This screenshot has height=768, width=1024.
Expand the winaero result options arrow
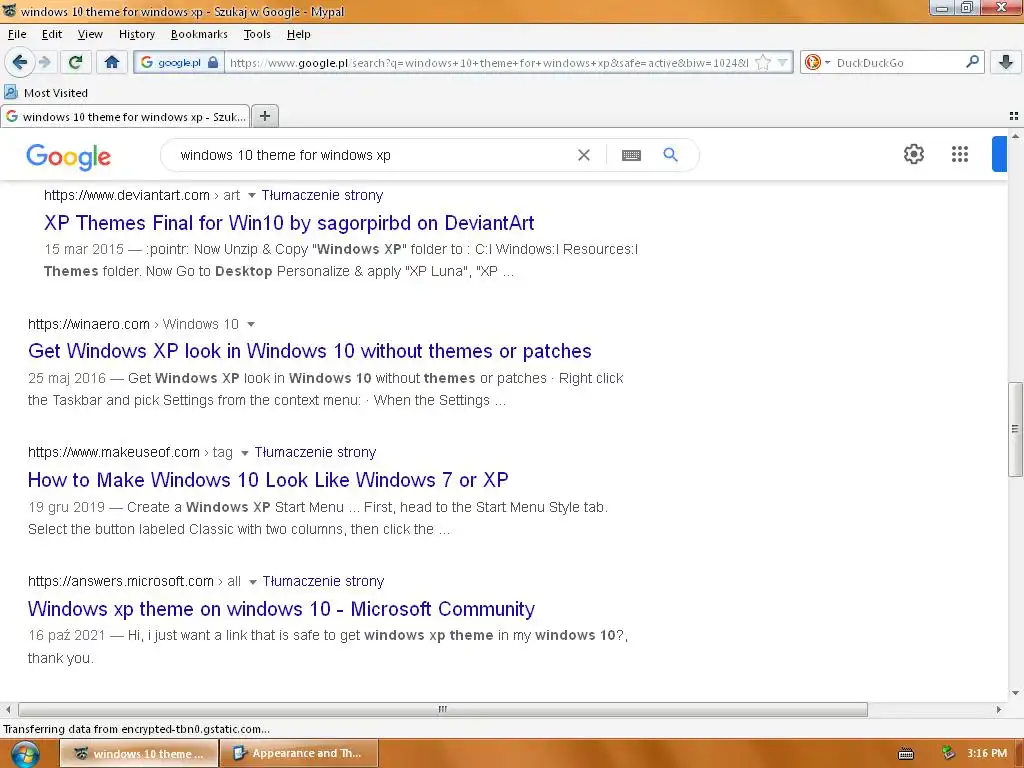click(x=251, y=325)
